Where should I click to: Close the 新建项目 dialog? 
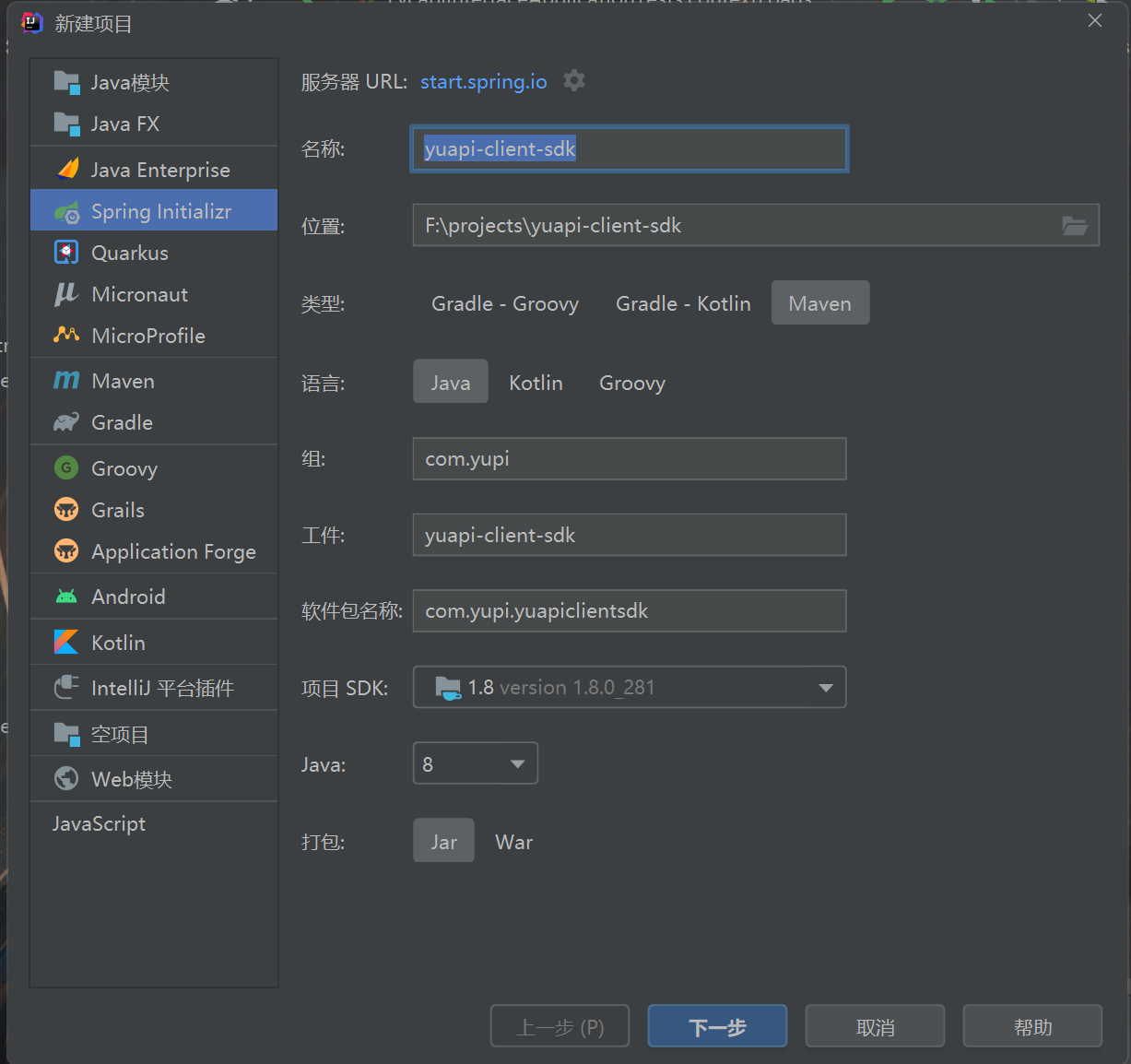click(x=1095, y=21)
